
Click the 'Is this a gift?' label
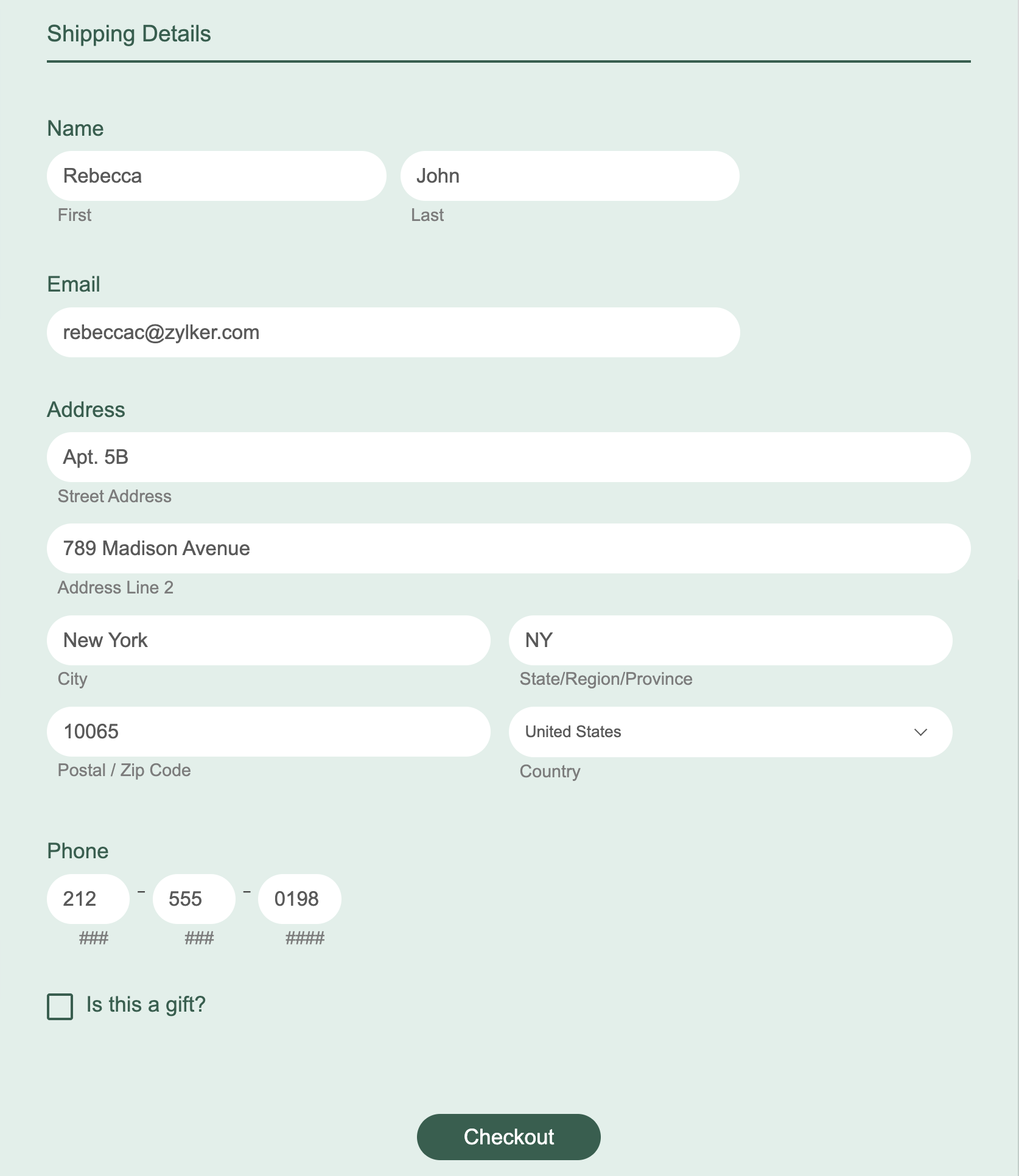146,1004
